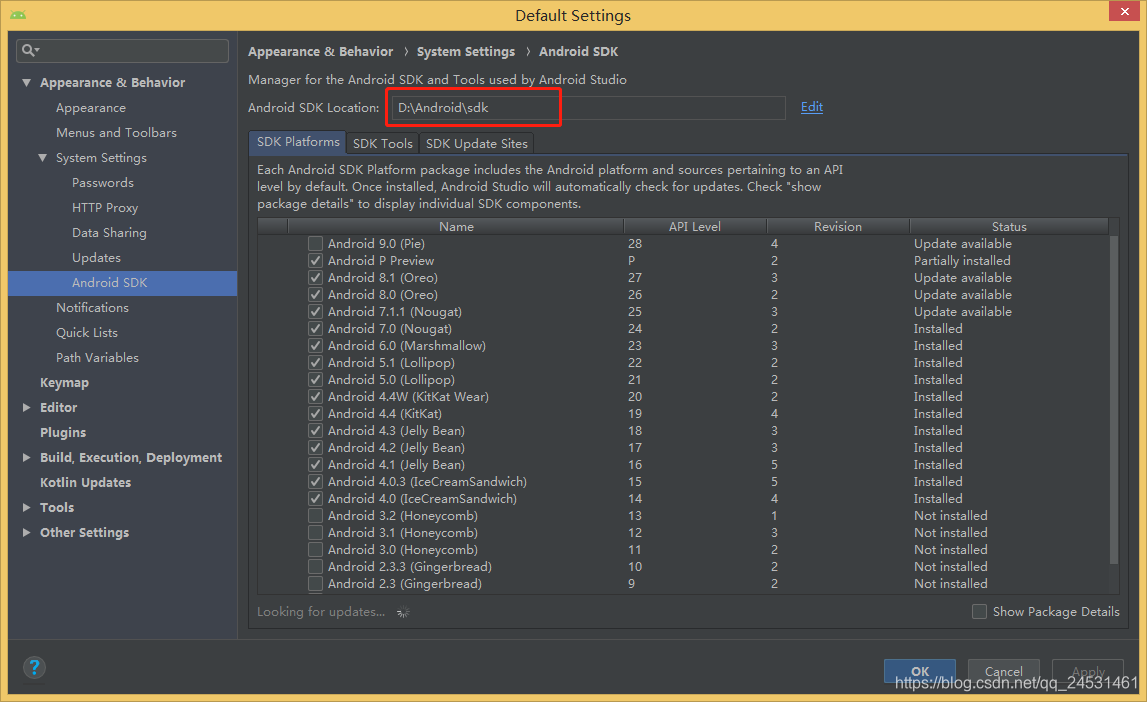Click the settings search field
The width and height of the screenshot is (1147, 702).
(x=122, y=50)
